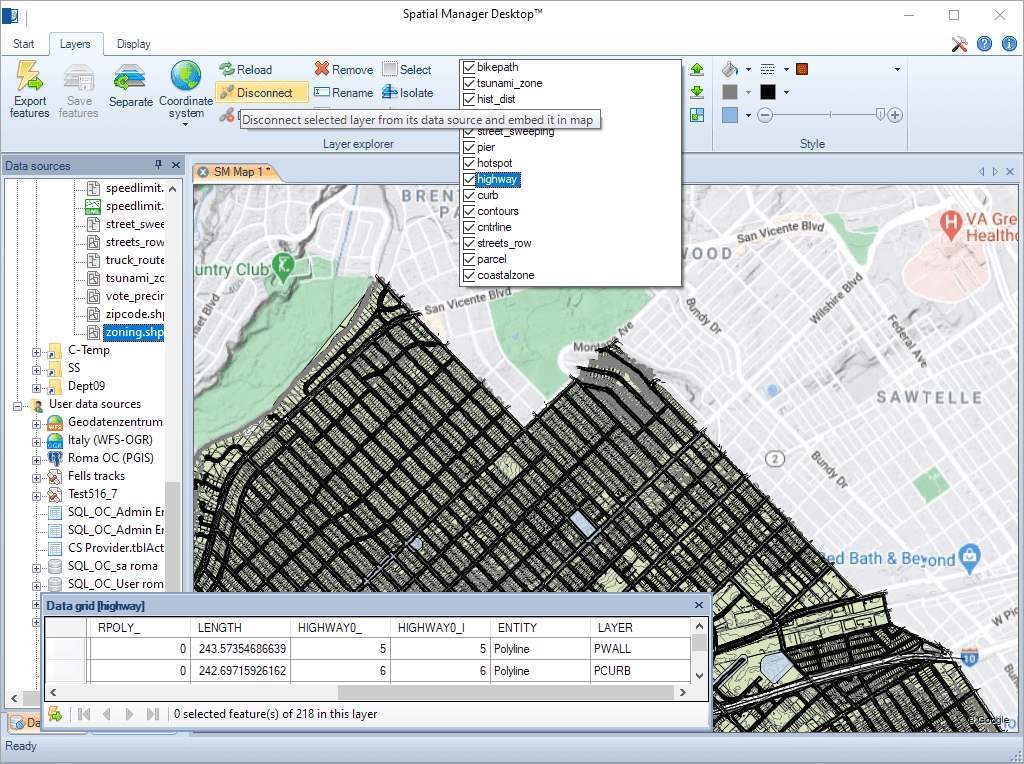1024x764 pixels.
Task: Select the streets_row layer in the list
Action: pyautogui.click(x=504, y=243)
